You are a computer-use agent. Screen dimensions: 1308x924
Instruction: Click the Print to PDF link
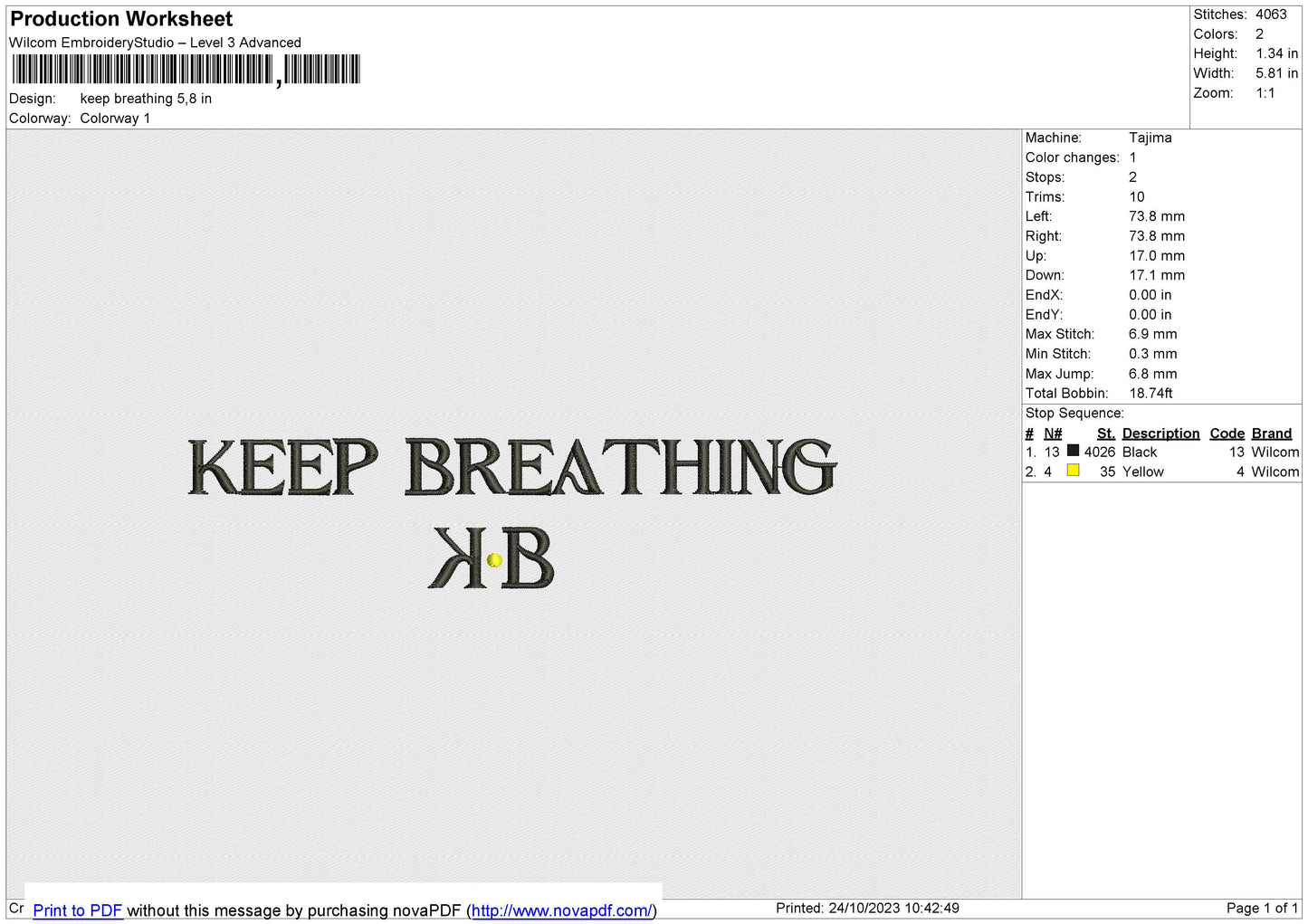[78, 910]
